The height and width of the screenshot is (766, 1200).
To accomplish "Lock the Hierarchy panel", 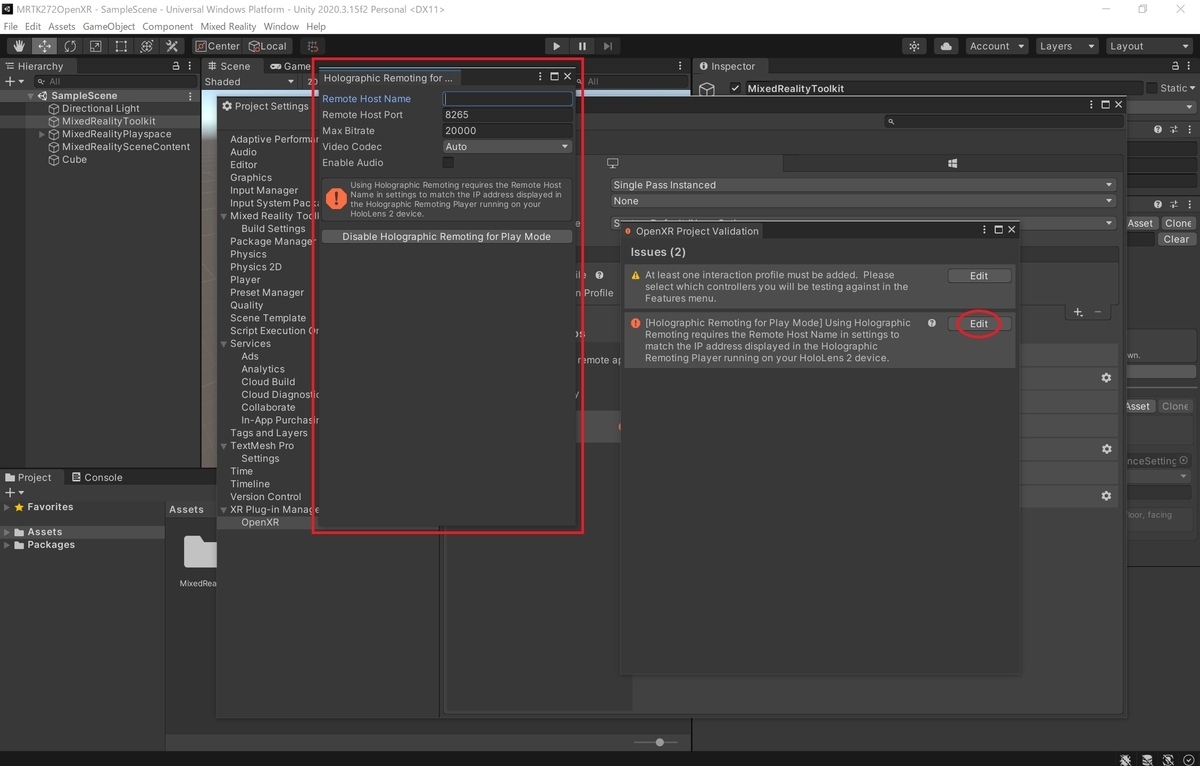I will coord(176,66).
